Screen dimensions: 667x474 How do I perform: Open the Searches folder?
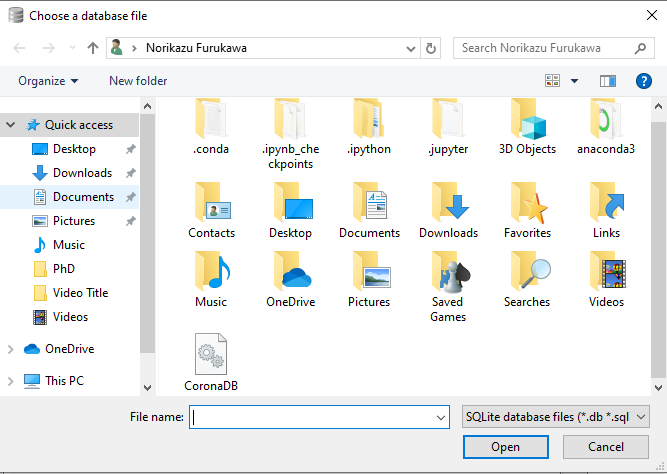pyautogui.click(x=527, y=280)
